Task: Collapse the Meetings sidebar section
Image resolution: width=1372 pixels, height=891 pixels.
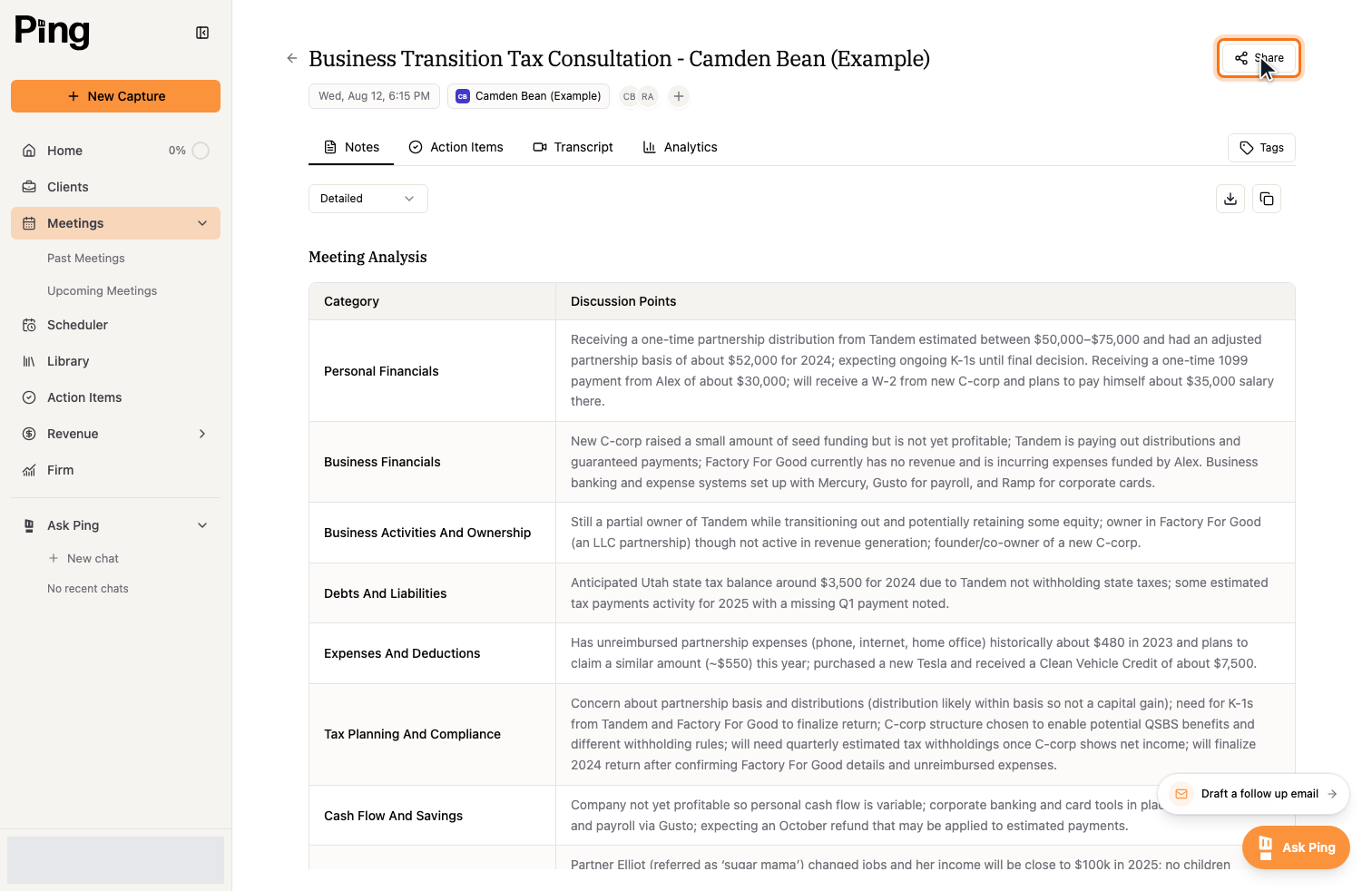Action: point(202,223)
